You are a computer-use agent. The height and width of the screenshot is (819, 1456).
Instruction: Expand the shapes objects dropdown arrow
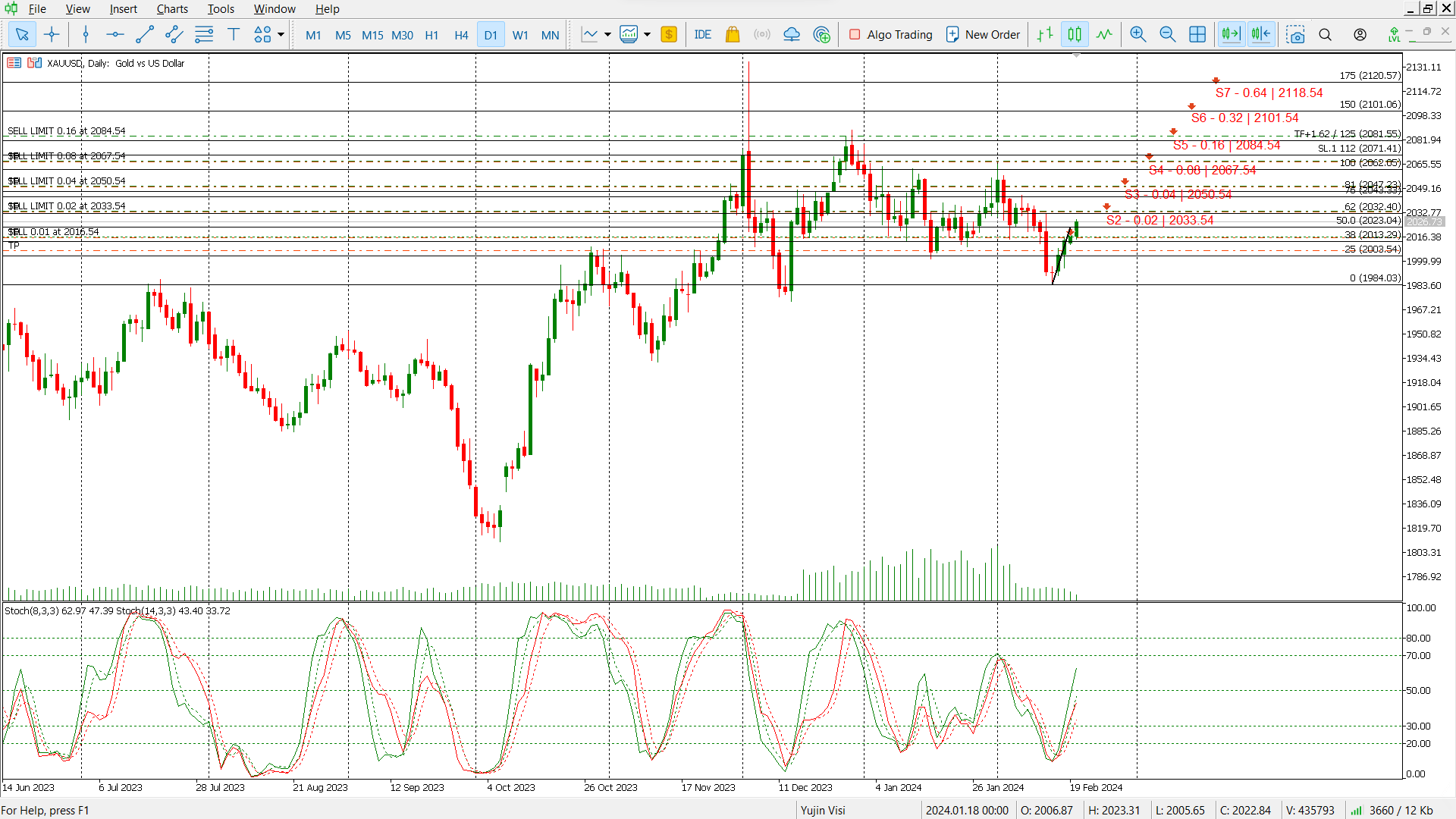point(281,34)
